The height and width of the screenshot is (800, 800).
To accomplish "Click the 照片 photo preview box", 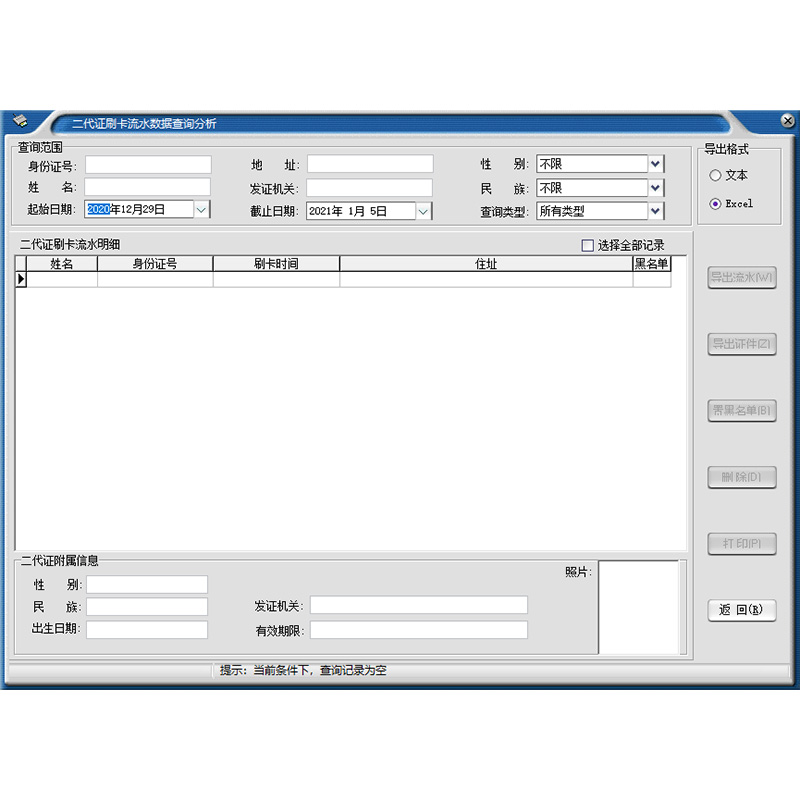I will [x=638, y=607].
